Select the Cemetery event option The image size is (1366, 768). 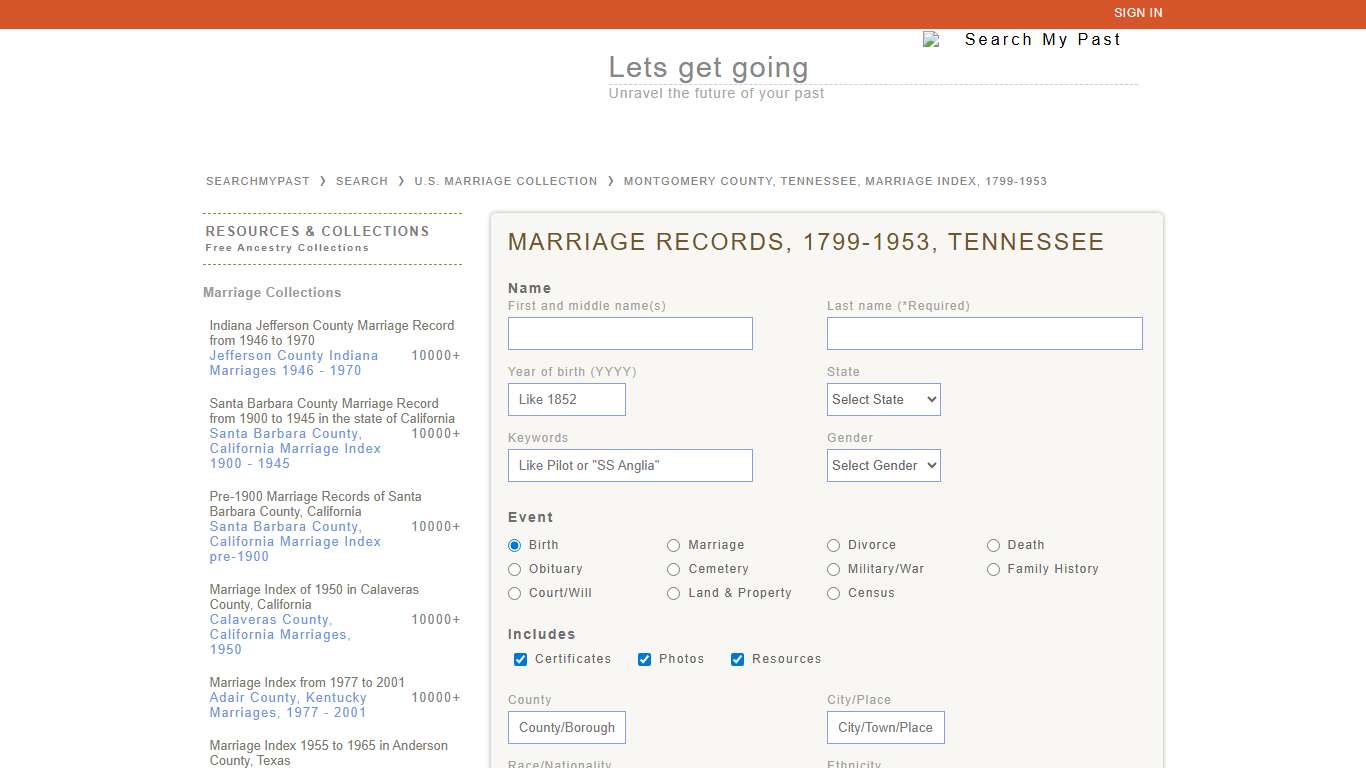pyautogui.click(x=674, y=569)
